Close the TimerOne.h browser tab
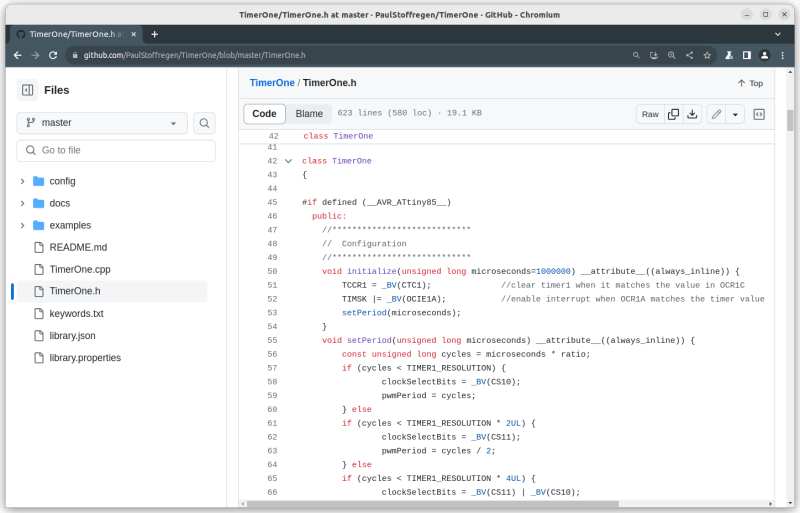The height and width of the screenshot is (513, 800). [134, 34]
